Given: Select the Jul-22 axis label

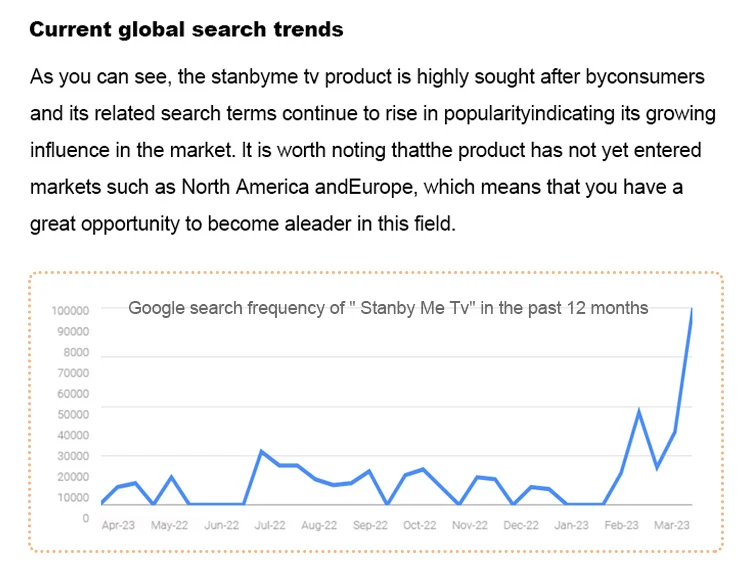Looking at the screenshot, I should tap(270, 525).
